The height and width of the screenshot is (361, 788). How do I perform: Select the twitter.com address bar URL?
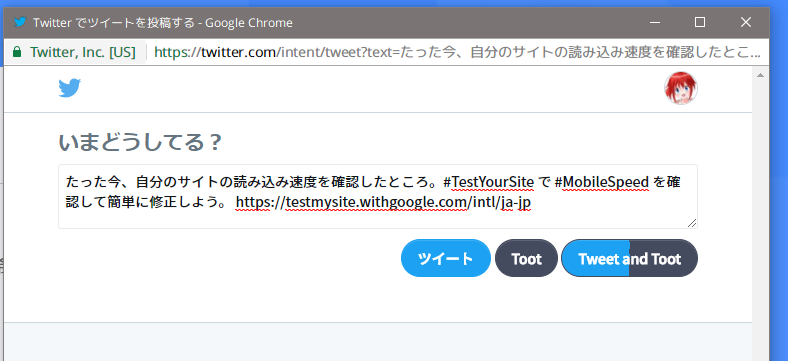(x=457, y=52)
